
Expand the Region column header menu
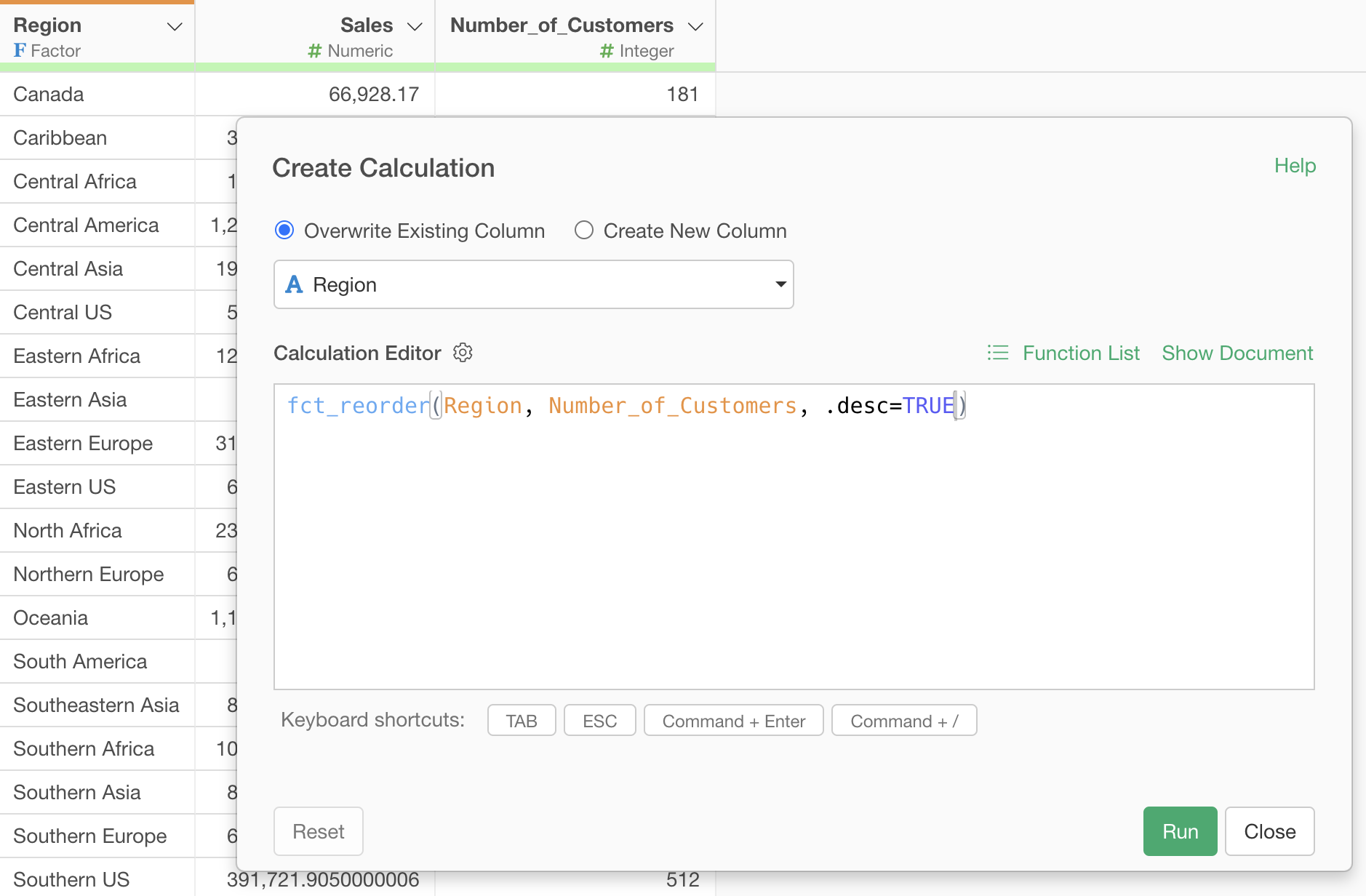click(175, 27)
